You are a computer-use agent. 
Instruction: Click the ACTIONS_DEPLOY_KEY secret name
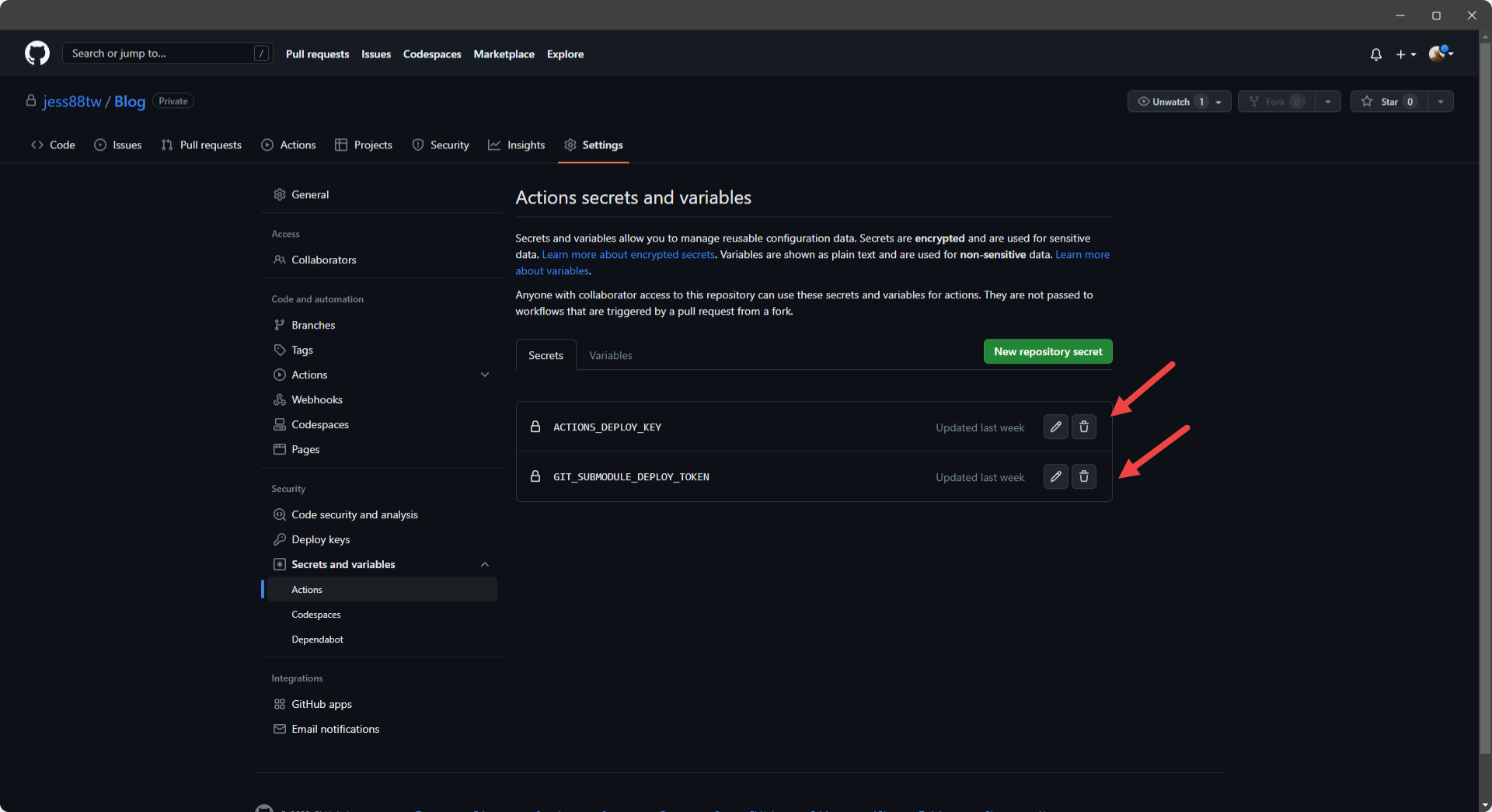pos(607,427)
